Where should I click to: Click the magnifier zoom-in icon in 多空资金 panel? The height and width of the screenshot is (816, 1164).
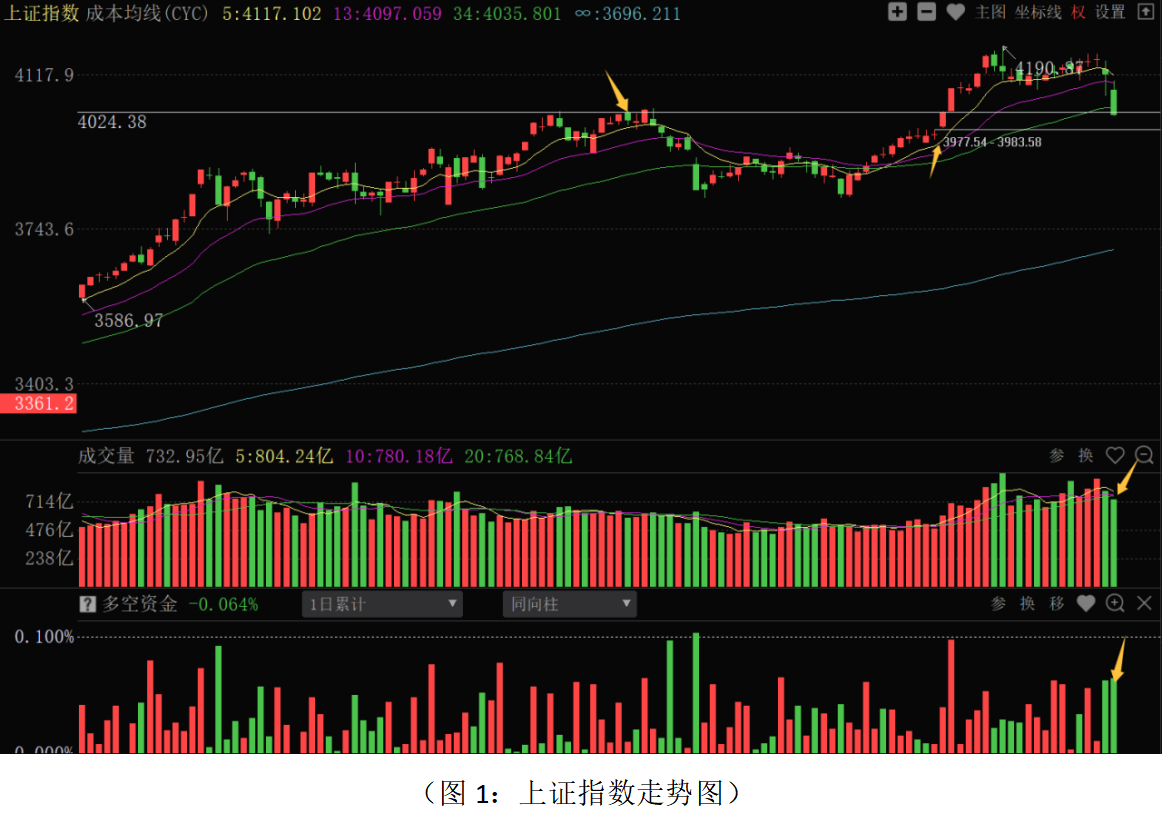click(x=1116, y=603)
